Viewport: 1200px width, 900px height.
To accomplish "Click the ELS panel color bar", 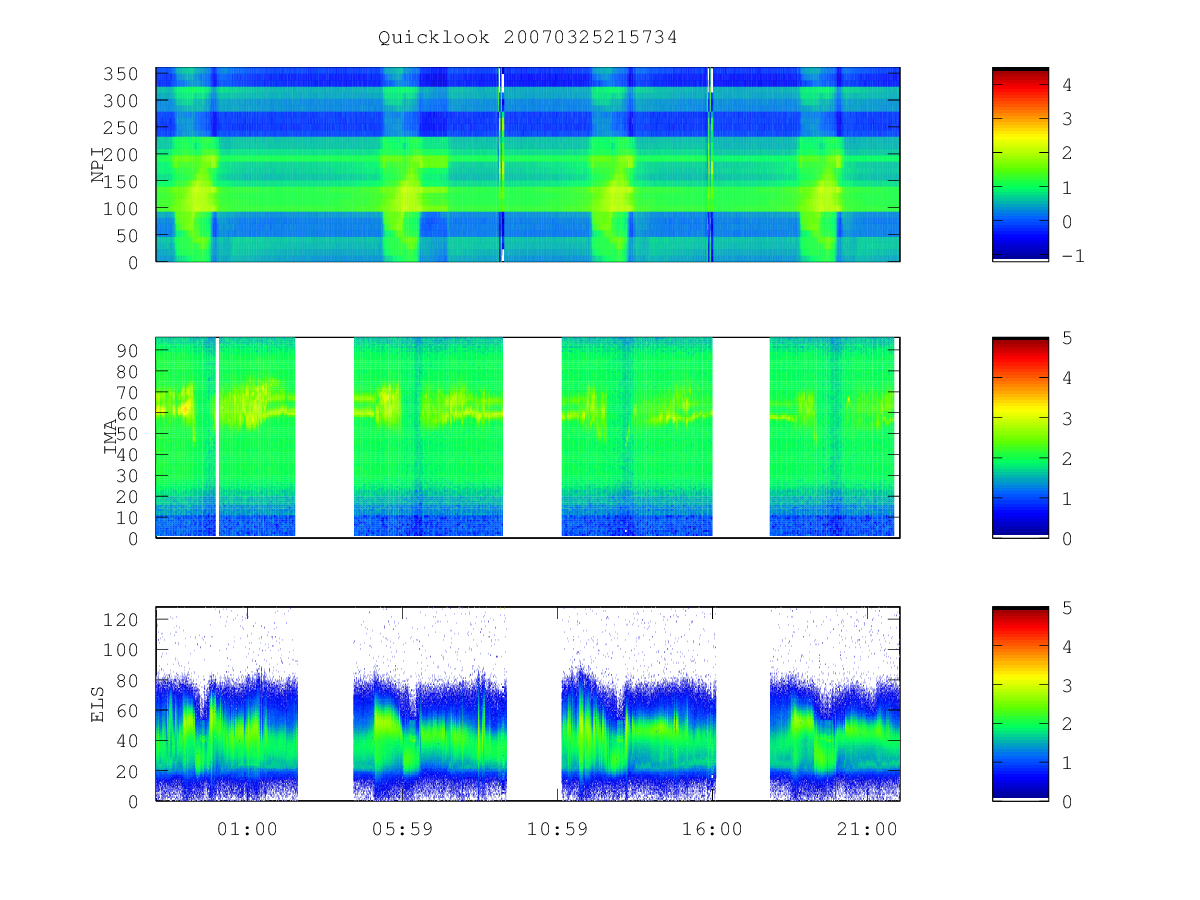I will pos(1020,704).
